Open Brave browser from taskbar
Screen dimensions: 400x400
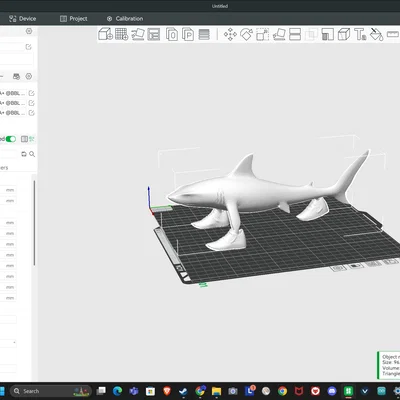[x=167, y=391]
